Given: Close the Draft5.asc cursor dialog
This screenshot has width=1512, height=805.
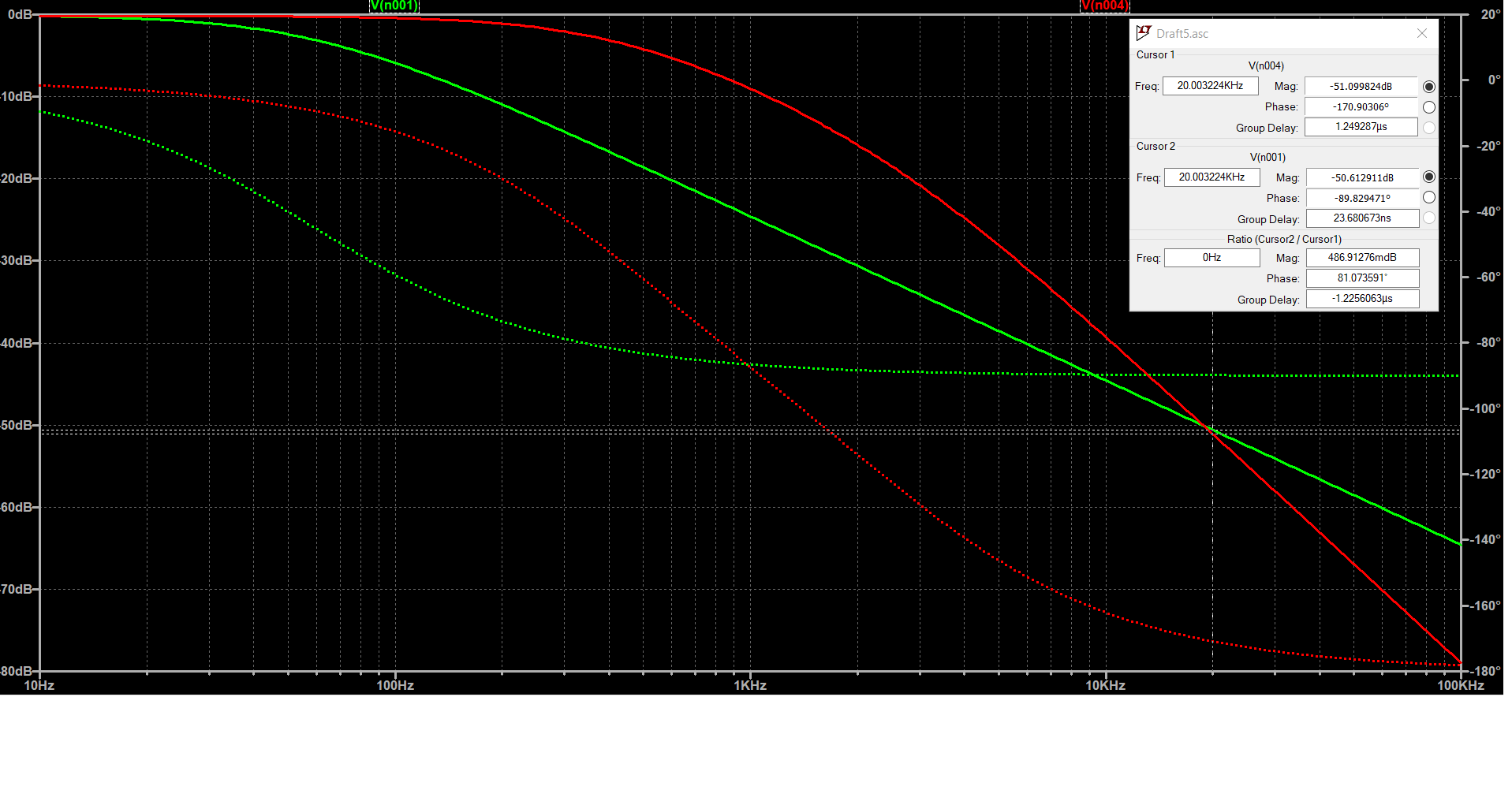Looking at the screenshot, I should coord(1421,33).
